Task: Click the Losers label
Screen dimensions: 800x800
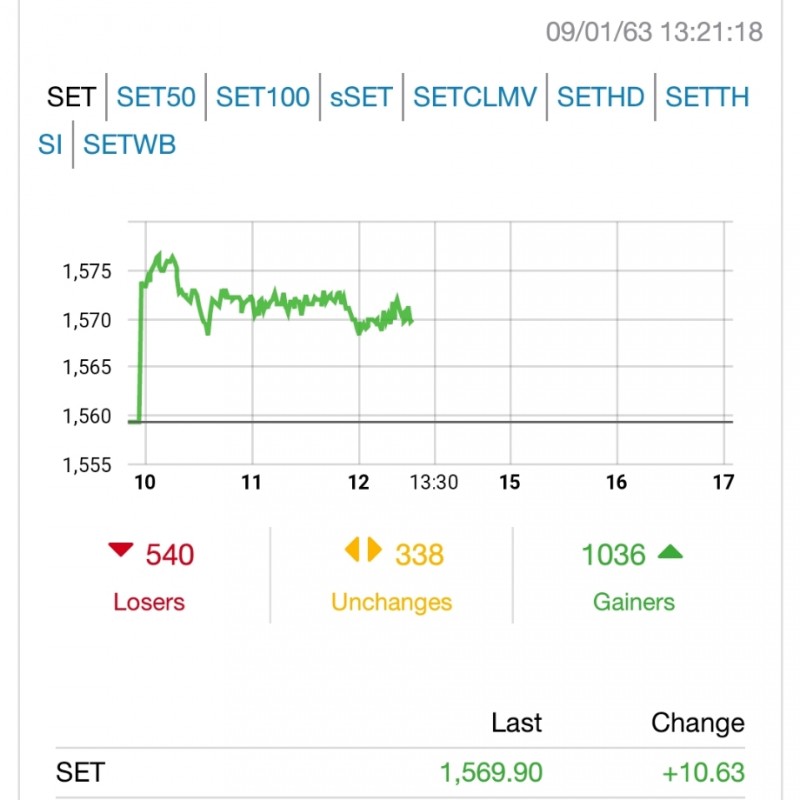Action: point(149,602)
